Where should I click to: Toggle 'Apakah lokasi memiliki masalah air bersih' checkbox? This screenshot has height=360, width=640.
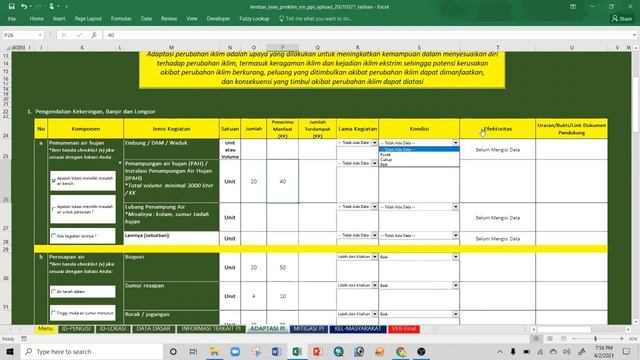54,180
